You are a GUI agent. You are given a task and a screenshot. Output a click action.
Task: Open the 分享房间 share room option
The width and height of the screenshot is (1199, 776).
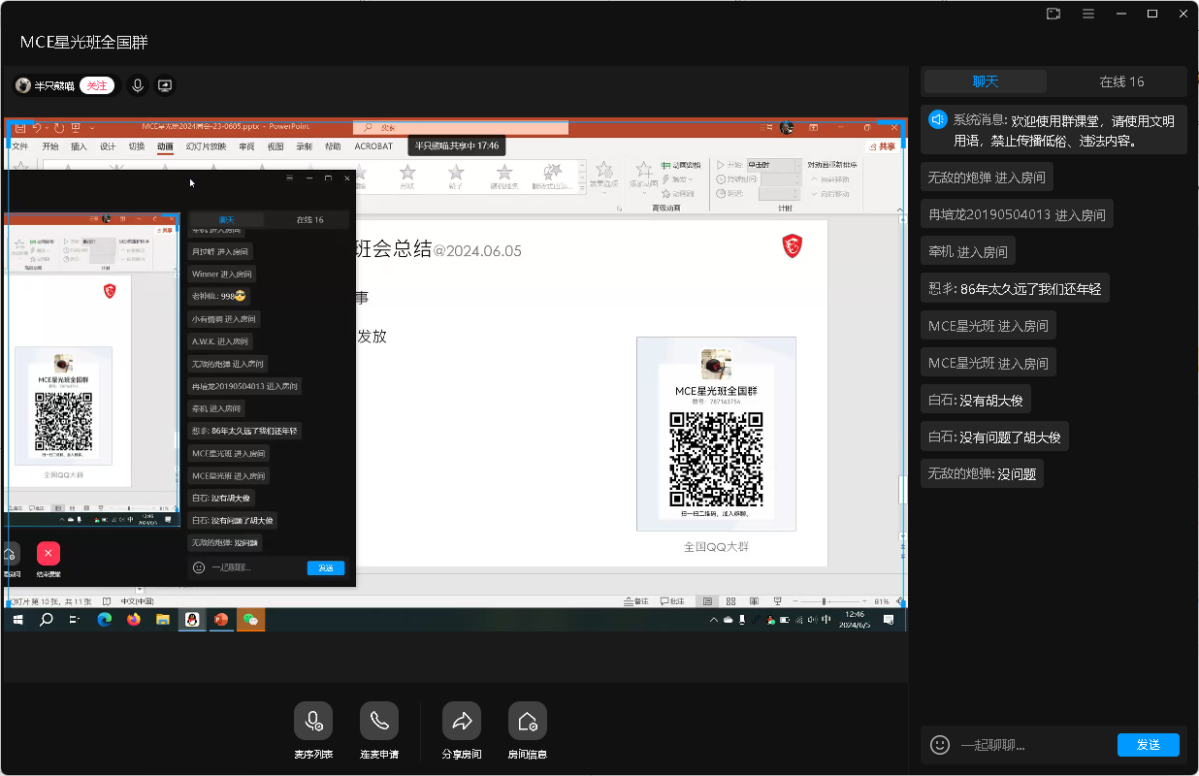[462, 721]
